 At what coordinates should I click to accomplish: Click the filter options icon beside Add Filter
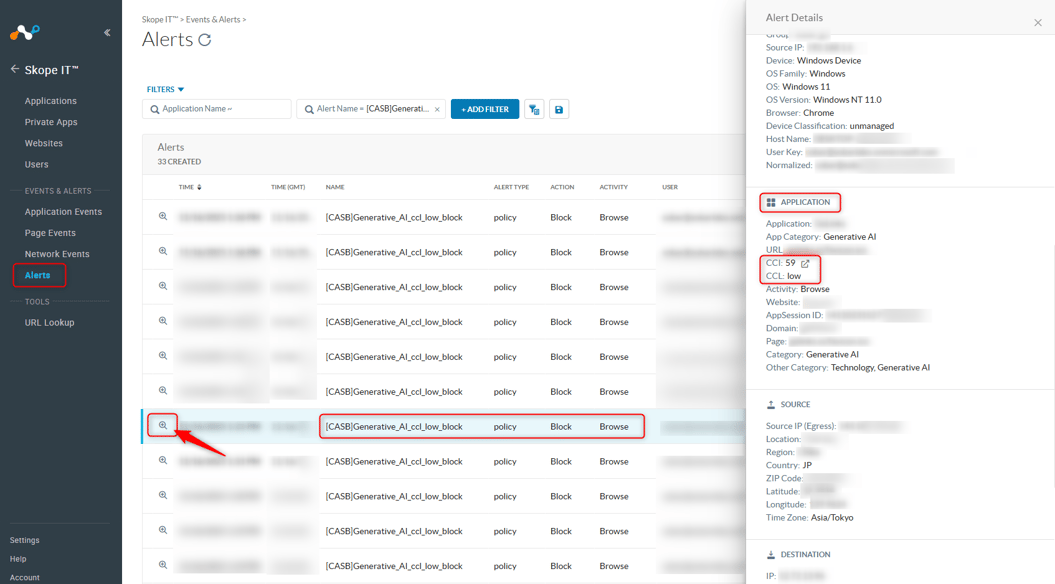pos(534,109)
